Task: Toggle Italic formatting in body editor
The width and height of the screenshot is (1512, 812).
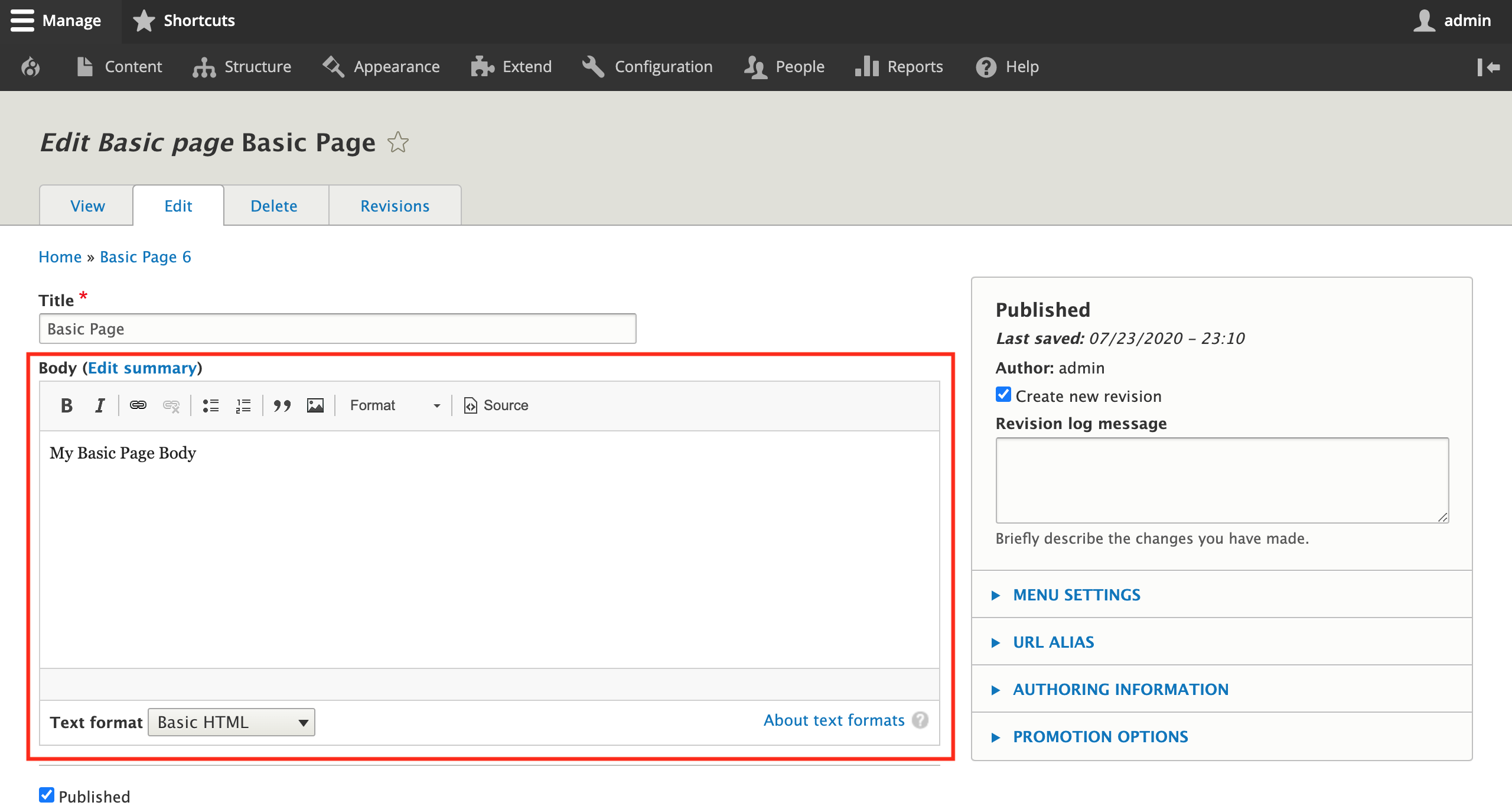Action: point(100,405)
